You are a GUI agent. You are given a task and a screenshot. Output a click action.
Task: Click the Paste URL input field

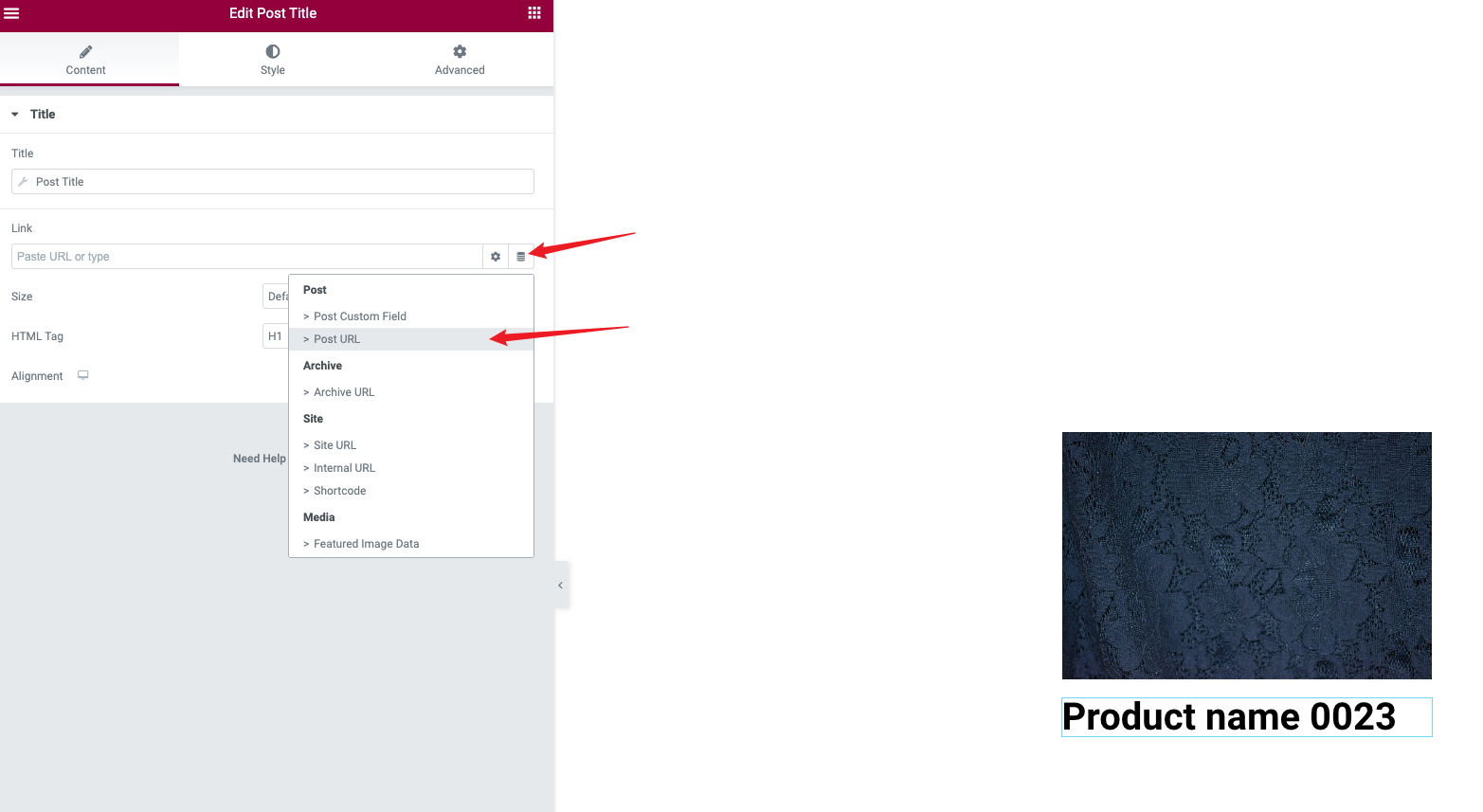pyautogui.click(x=247, y=257)
